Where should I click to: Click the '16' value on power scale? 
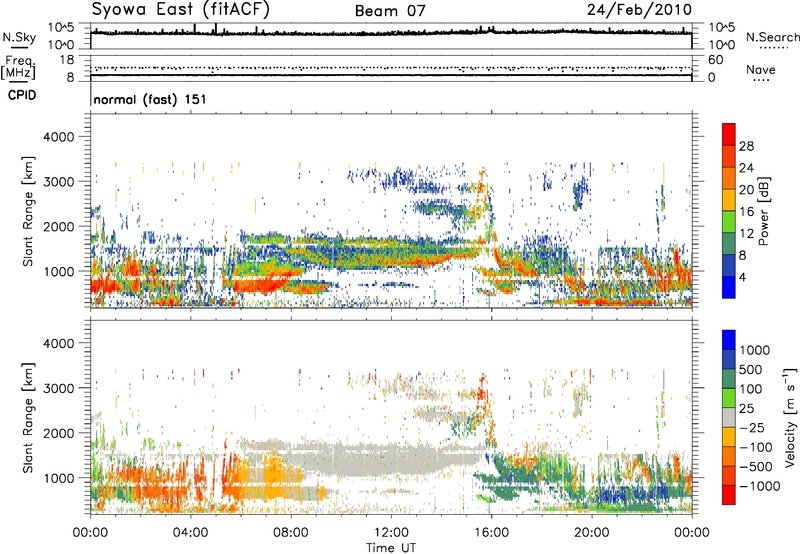point(746,212)
